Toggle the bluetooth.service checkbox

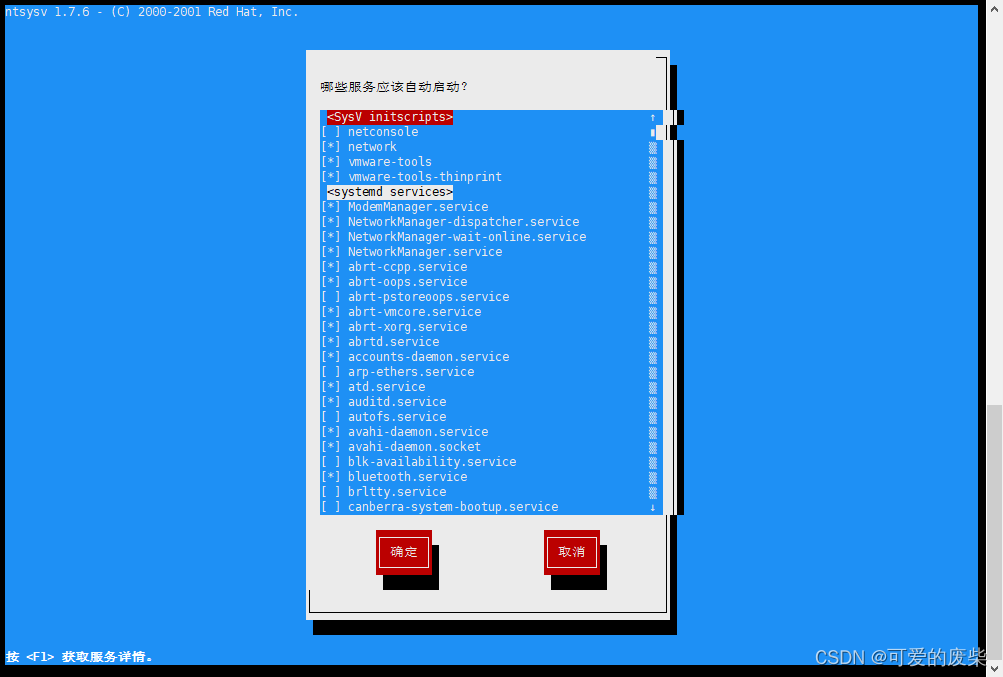click(331, 477)
